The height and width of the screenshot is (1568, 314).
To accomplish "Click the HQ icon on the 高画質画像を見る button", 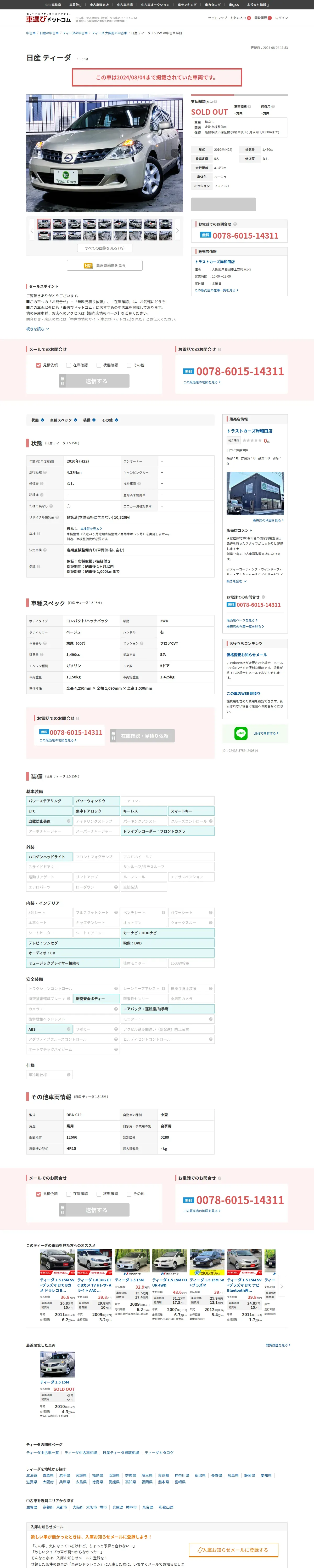I will 88,266.
